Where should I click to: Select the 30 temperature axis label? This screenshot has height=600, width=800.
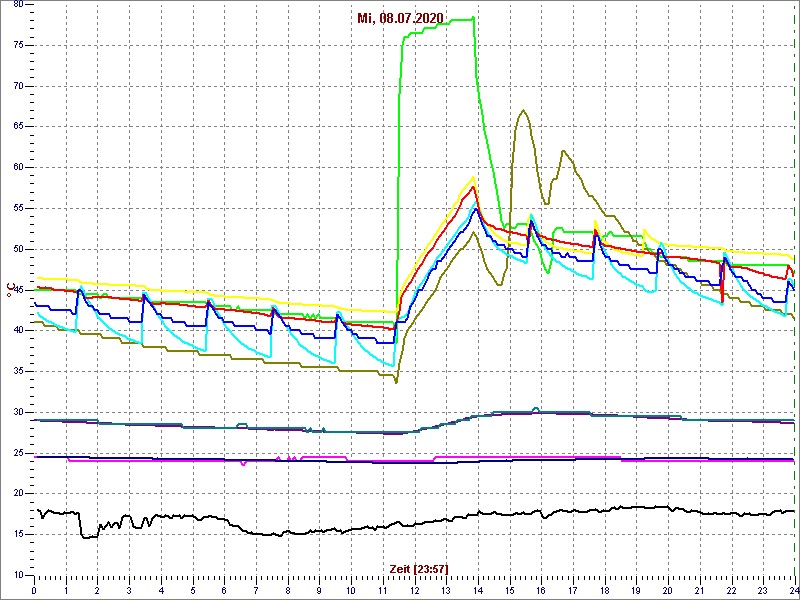pos(18,412)
